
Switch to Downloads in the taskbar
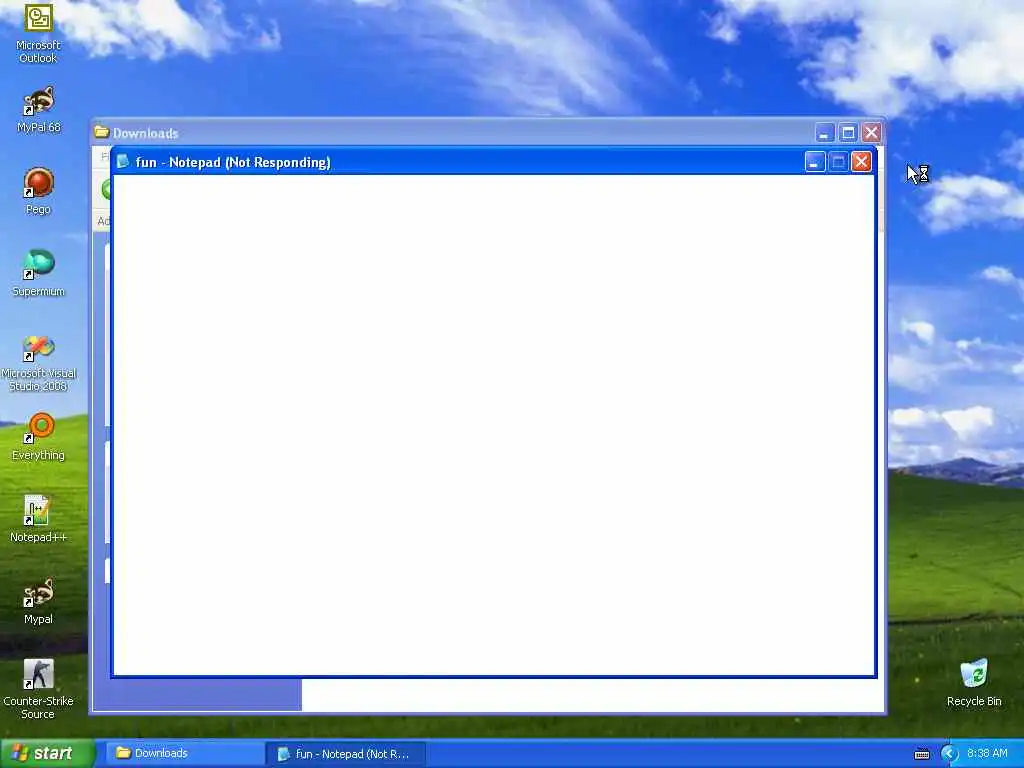click(x=183, y=753)
